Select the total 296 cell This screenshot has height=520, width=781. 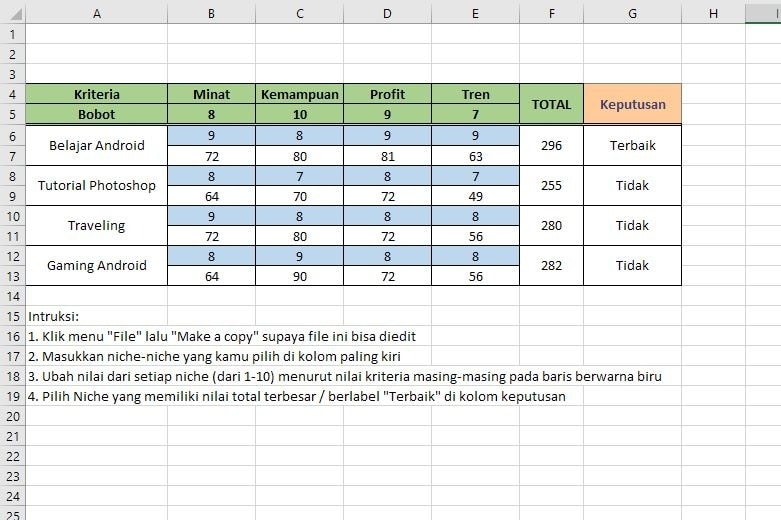coord(551,145)
